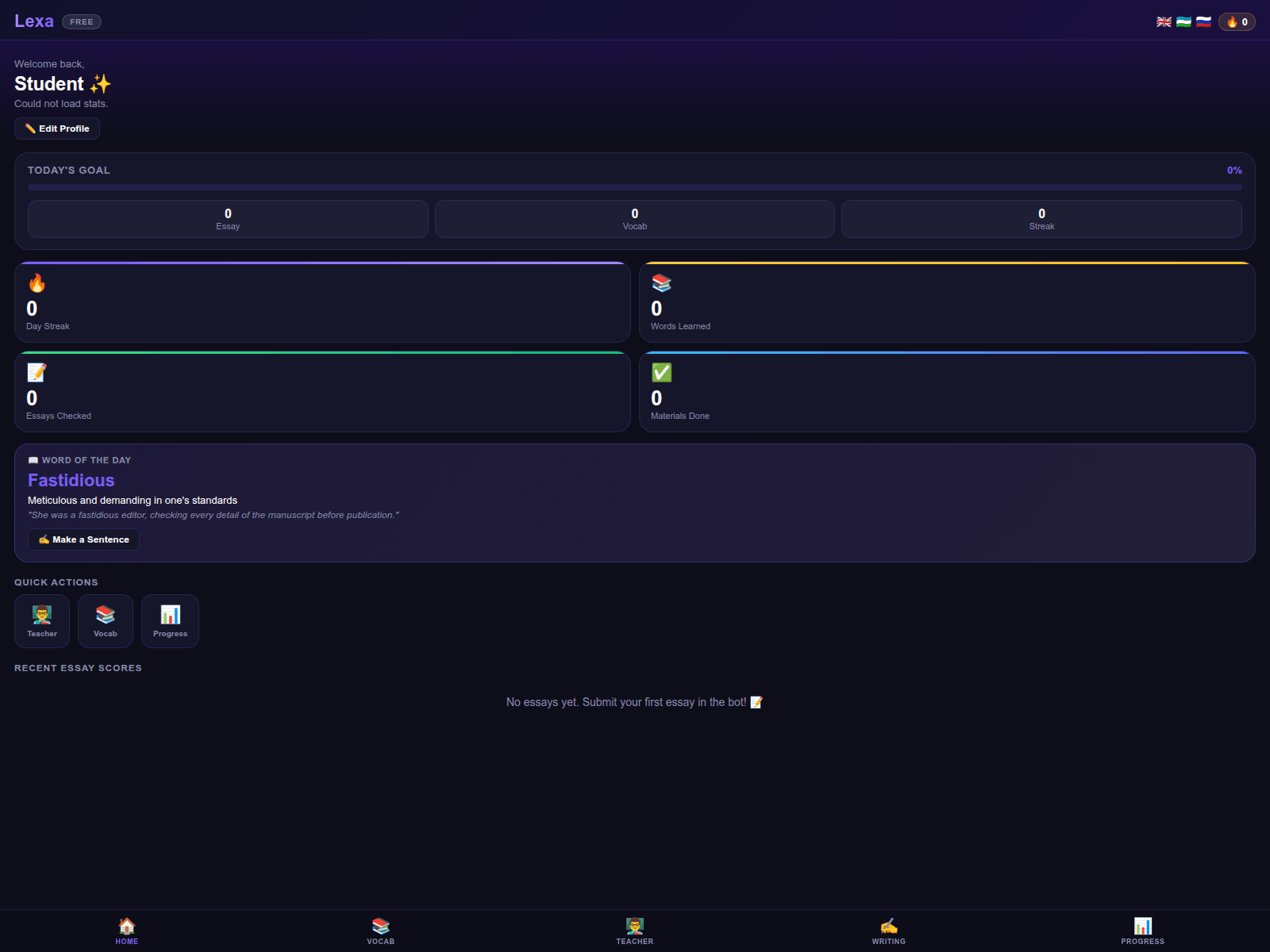Click the Essays Checked label
The image size is (1270, 952).
[59, 416]
